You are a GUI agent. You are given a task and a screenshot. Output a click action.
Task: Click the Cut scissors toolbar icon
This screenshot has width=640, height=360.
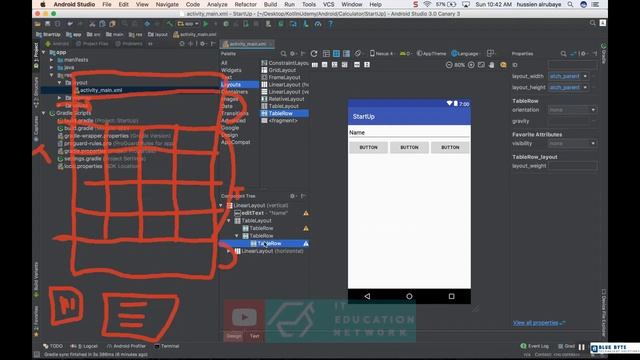[x=92, y=24]
